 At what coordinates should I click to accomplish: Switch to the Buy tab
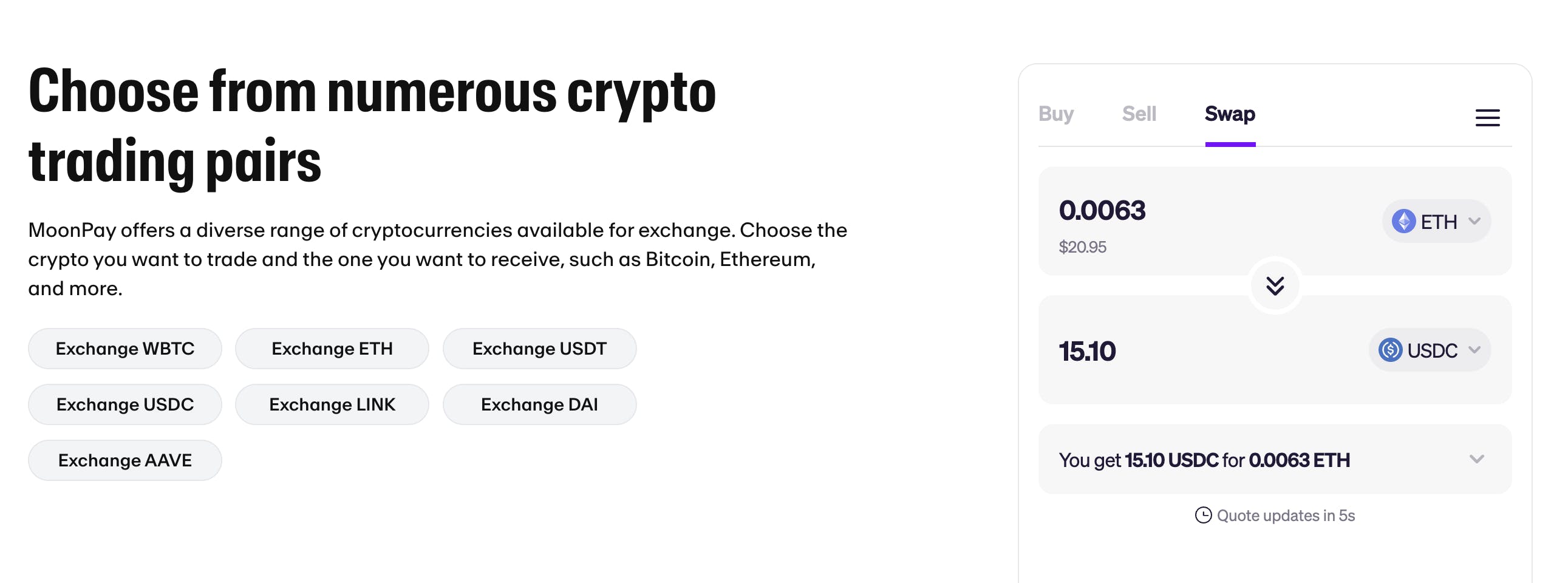(x=1055, y=114)
